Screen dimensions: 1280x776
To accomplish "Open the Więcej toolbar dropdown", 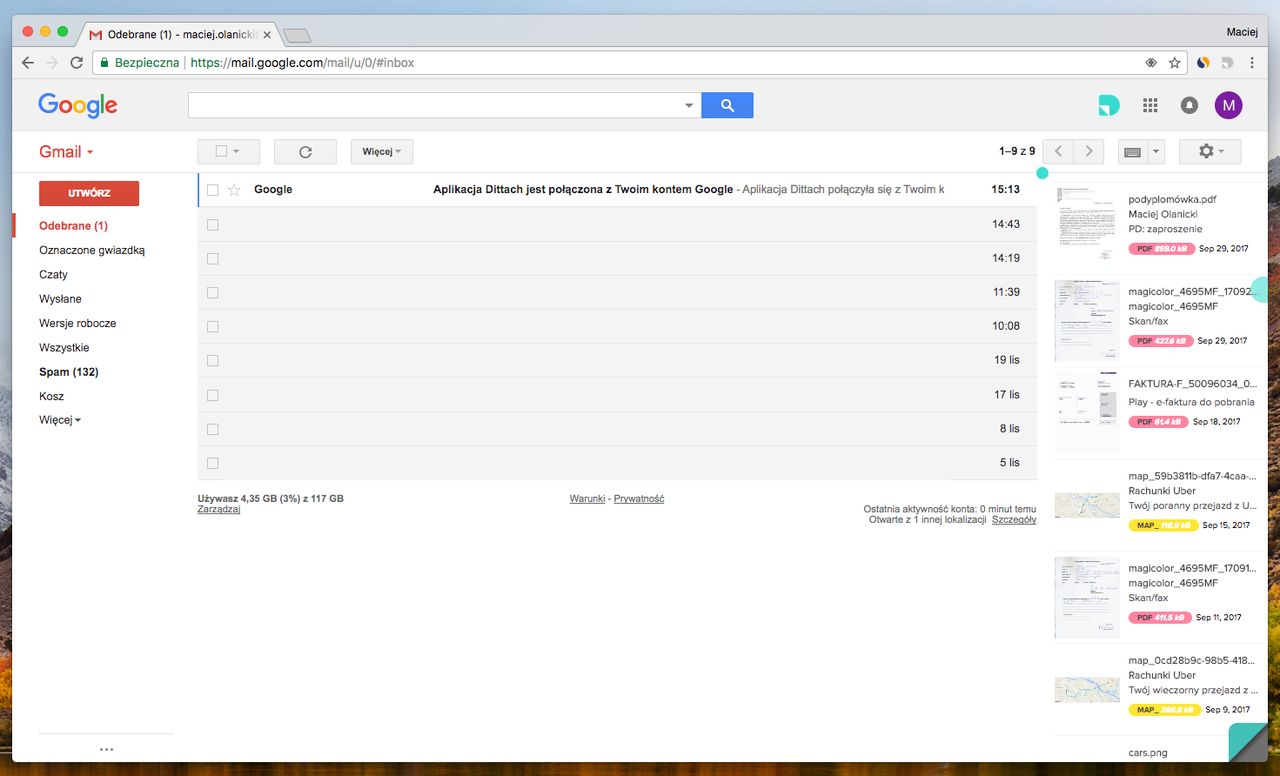I will (381, 152).
